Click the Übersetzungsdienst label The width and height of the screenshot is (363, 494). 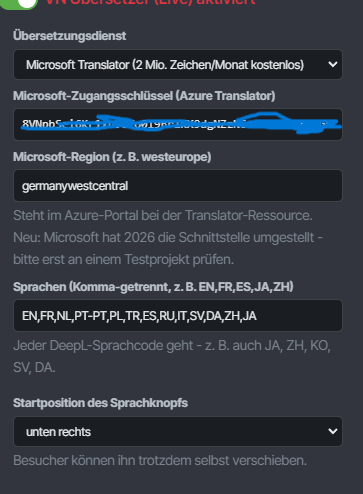(x=69, y=36)
